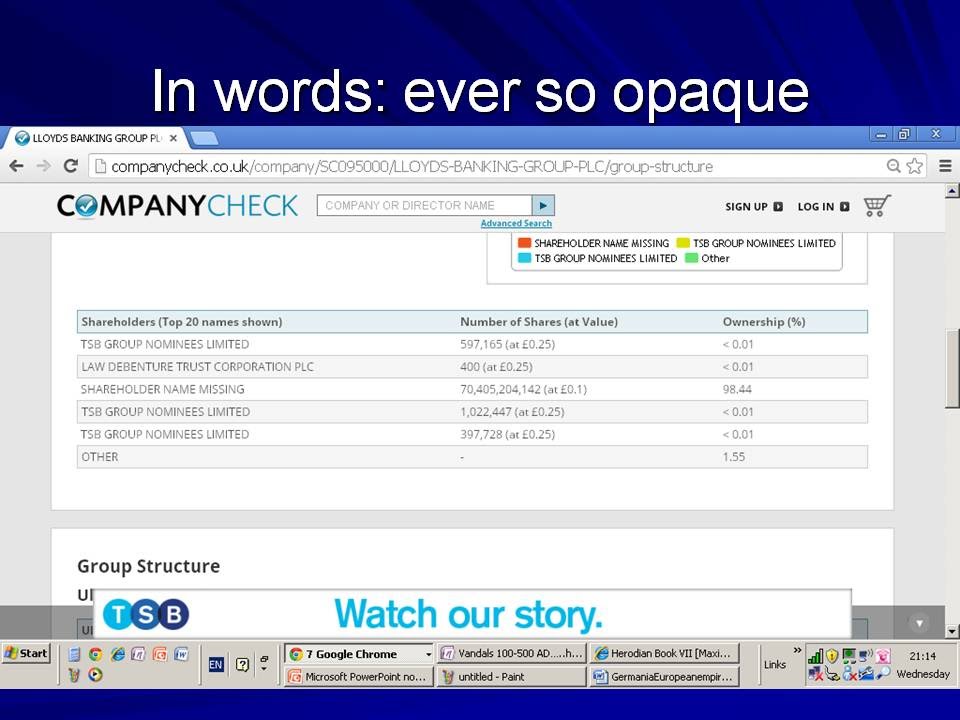The height and width of the screenshot is (720, 960).
Task: Click the Company Check logo
Action: 177,206
